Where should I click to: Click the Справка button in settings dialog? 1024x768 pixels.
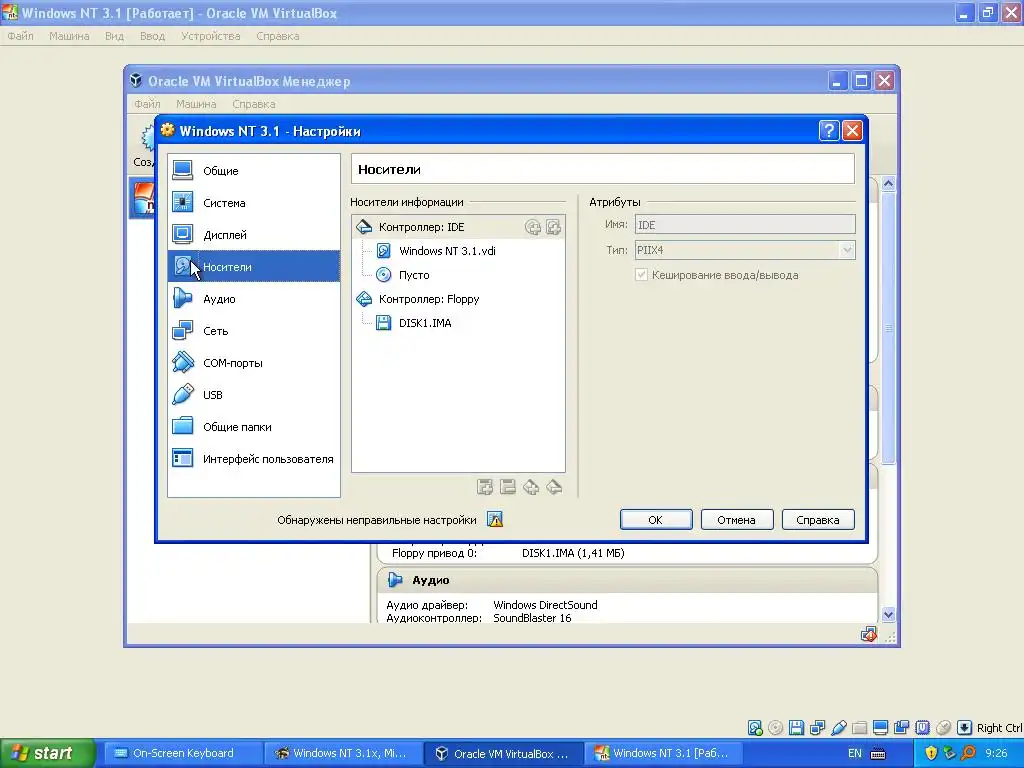pyautogui.click(x=818, y=520)
